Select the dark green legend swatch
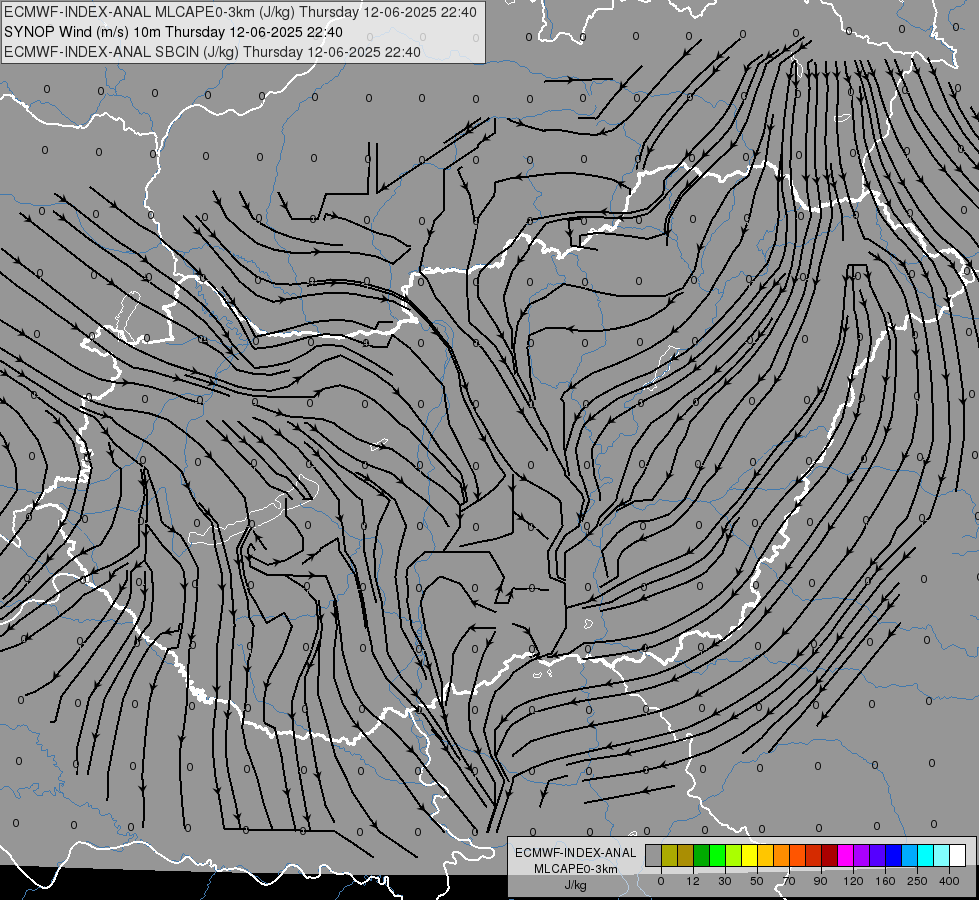979x900 pixels. click(702, 855)
